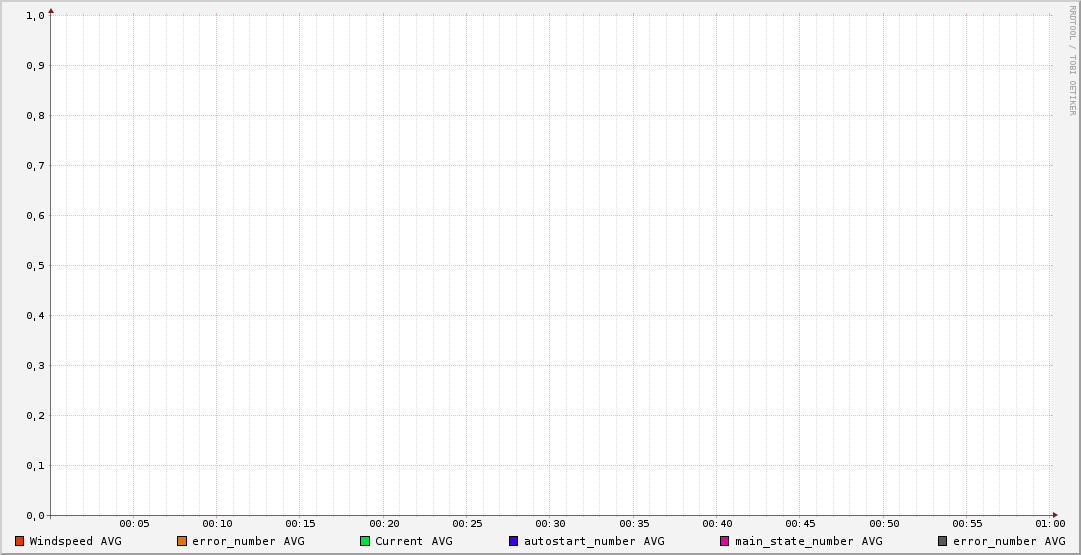The width and height of the screenshot is (1081, 555).
Task: Click the 0,5 value axis label
Action: (x=35, y=266)
